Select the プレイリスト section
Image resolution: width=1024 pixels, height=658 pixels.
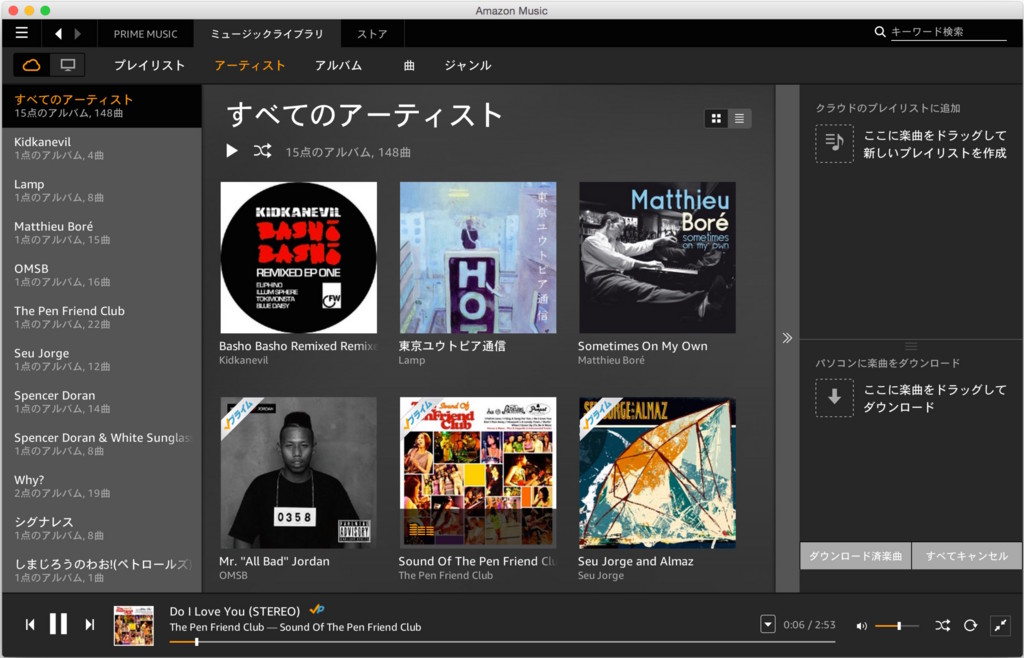pos(150,65)
